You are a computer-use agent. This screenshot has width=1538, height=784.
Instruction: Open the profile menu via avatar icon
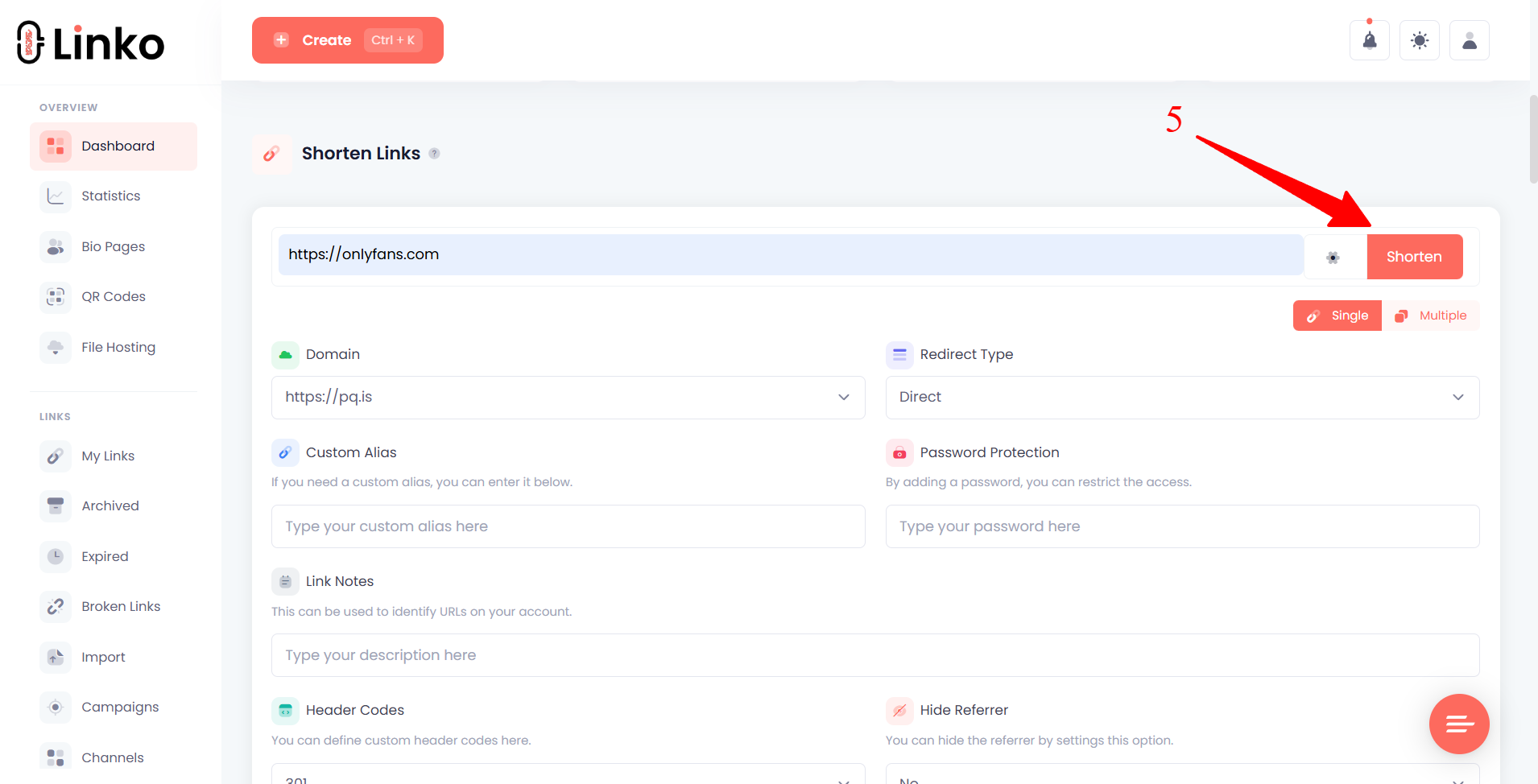coord(1469,39)
